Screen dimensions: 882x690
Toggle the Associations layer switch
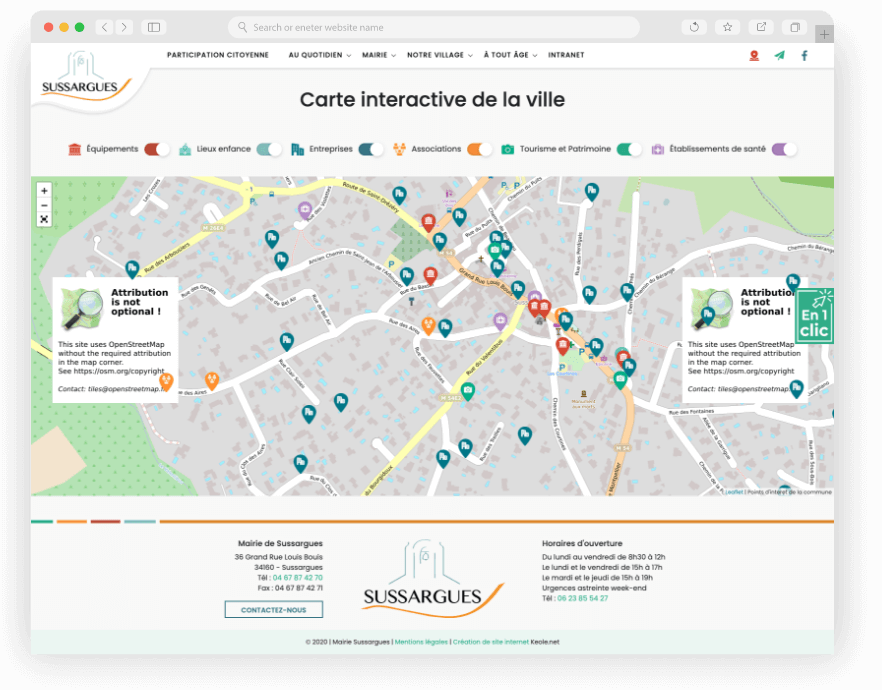[x=479, y=149]
